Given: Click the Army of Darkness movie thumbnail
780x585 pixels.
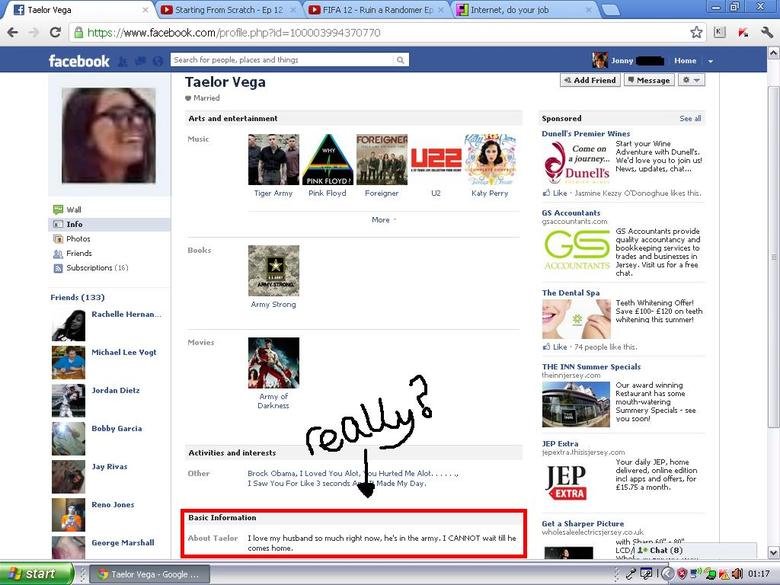Looking at the screenshot, I should (x=274, y=363).
